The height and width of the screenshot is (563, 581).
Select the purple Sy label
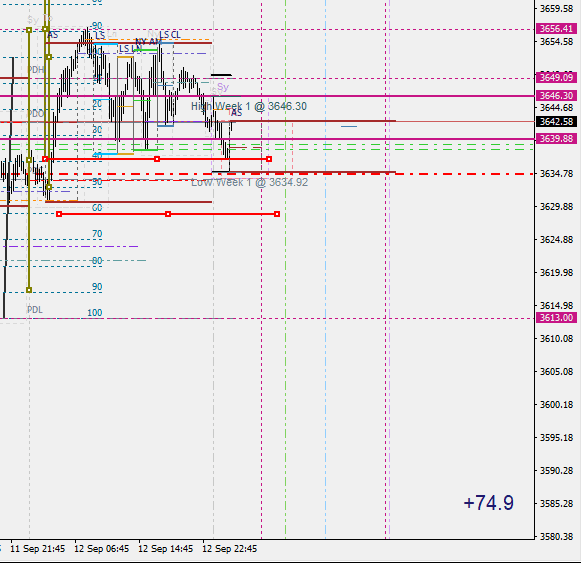pyautogui.click(x=223, y=87)
